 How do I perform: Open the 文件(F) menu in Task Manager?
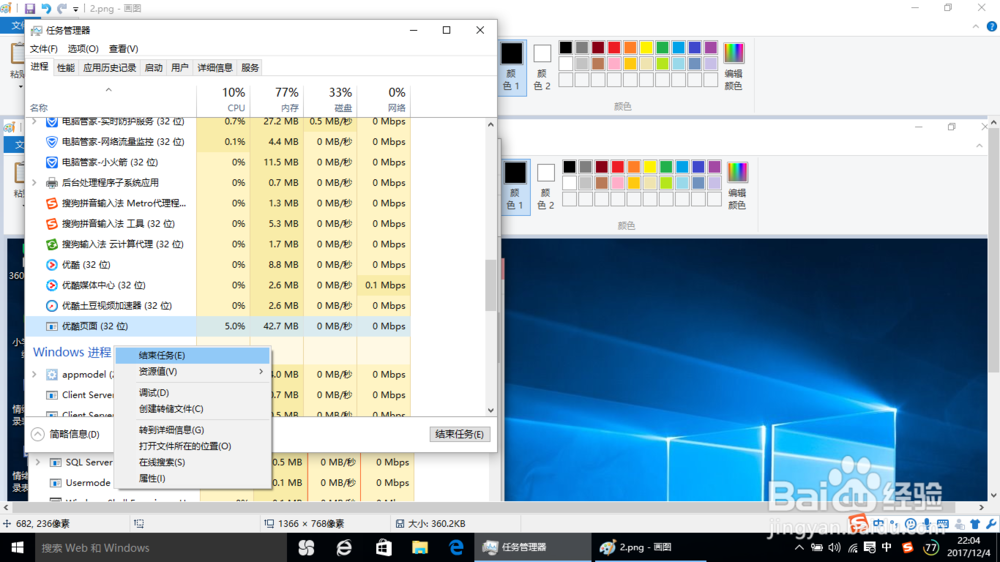tap(43, 48)
